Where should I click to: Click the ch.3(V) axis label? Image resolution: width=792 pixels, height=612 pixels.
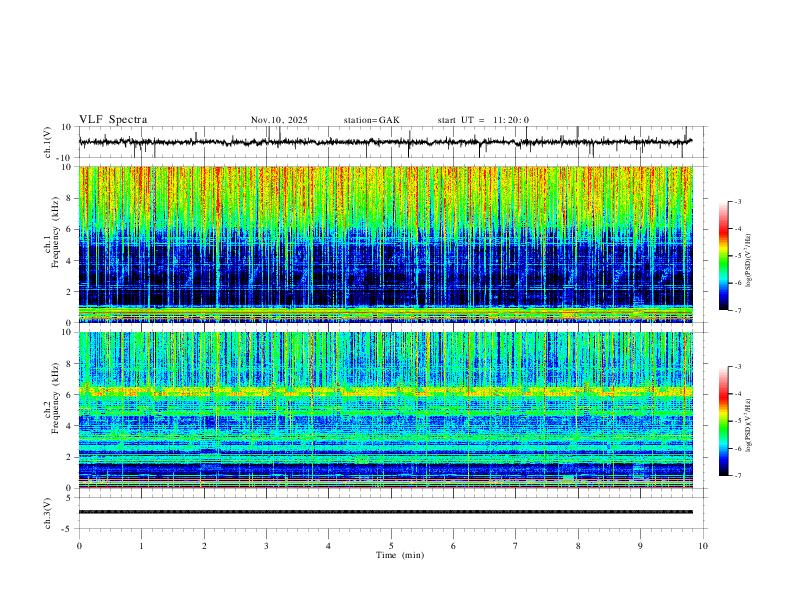point(48,513)
